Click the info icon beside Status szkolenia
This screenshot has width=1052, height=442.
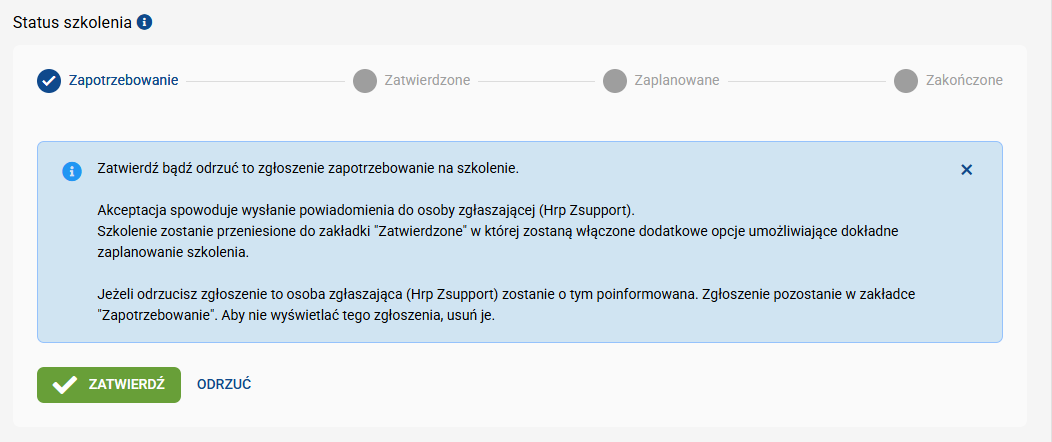[x=144, y=22]
